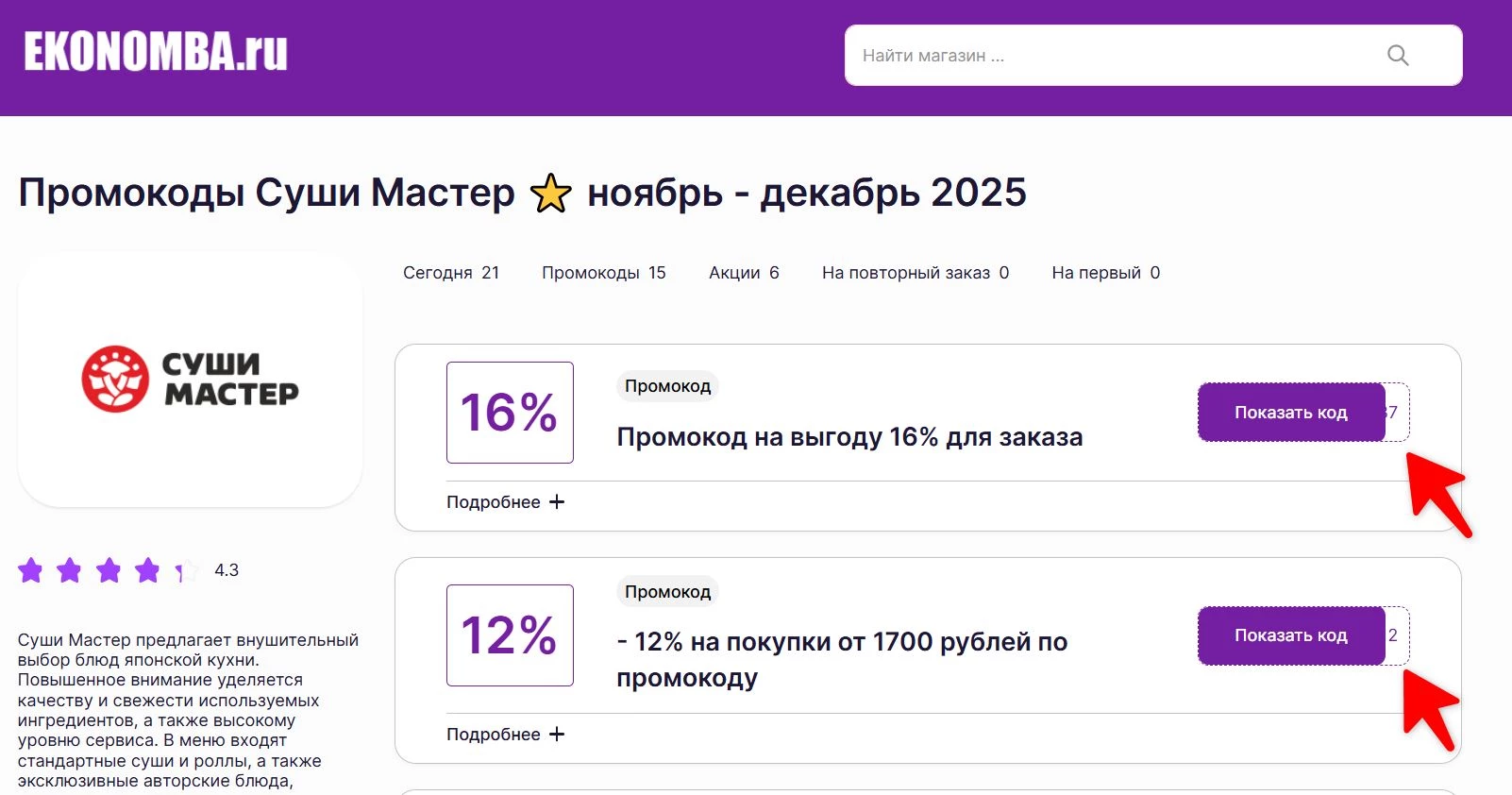Viewport: 1512px width, 795px height.
Task: Click the fifth half-filled rating star
Action: pos(187,570)
